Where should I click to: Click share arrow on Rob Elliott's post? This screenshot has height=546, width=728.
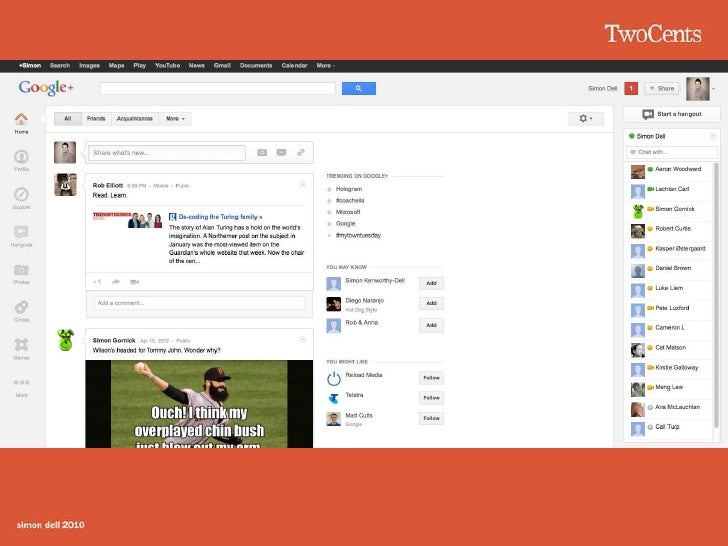point(116,282)
